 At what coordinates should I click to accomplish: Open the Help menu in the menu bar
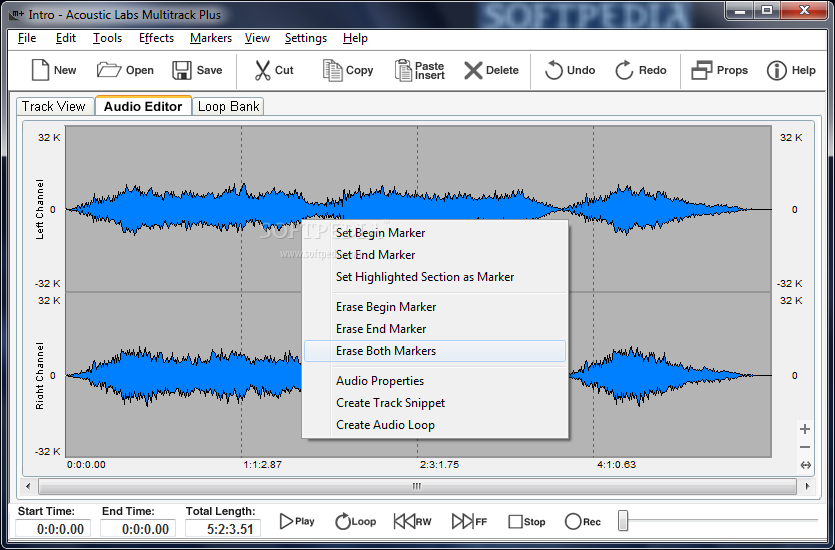[x=355, y=38]
